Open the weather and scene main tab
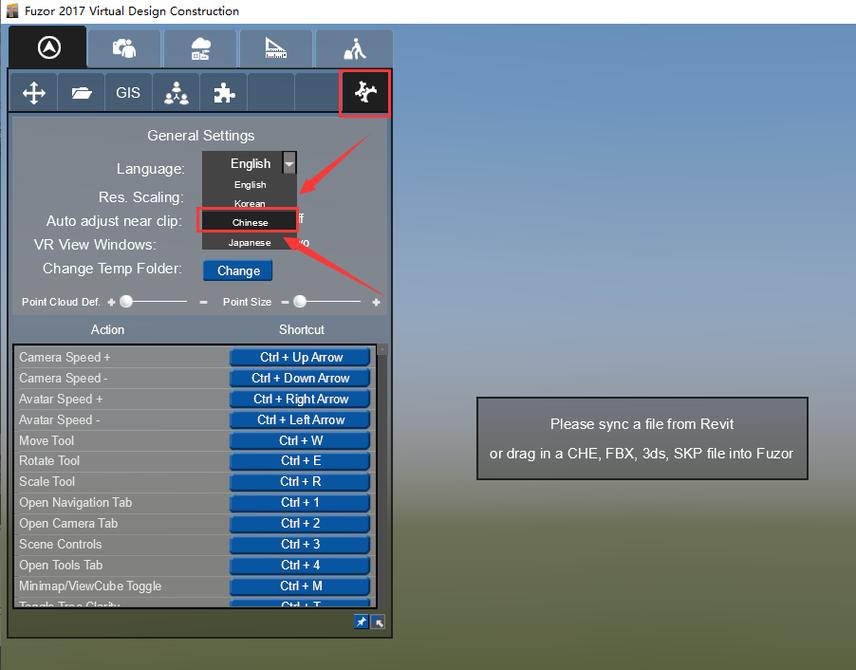The image size is (856, 670). [200, 49]
